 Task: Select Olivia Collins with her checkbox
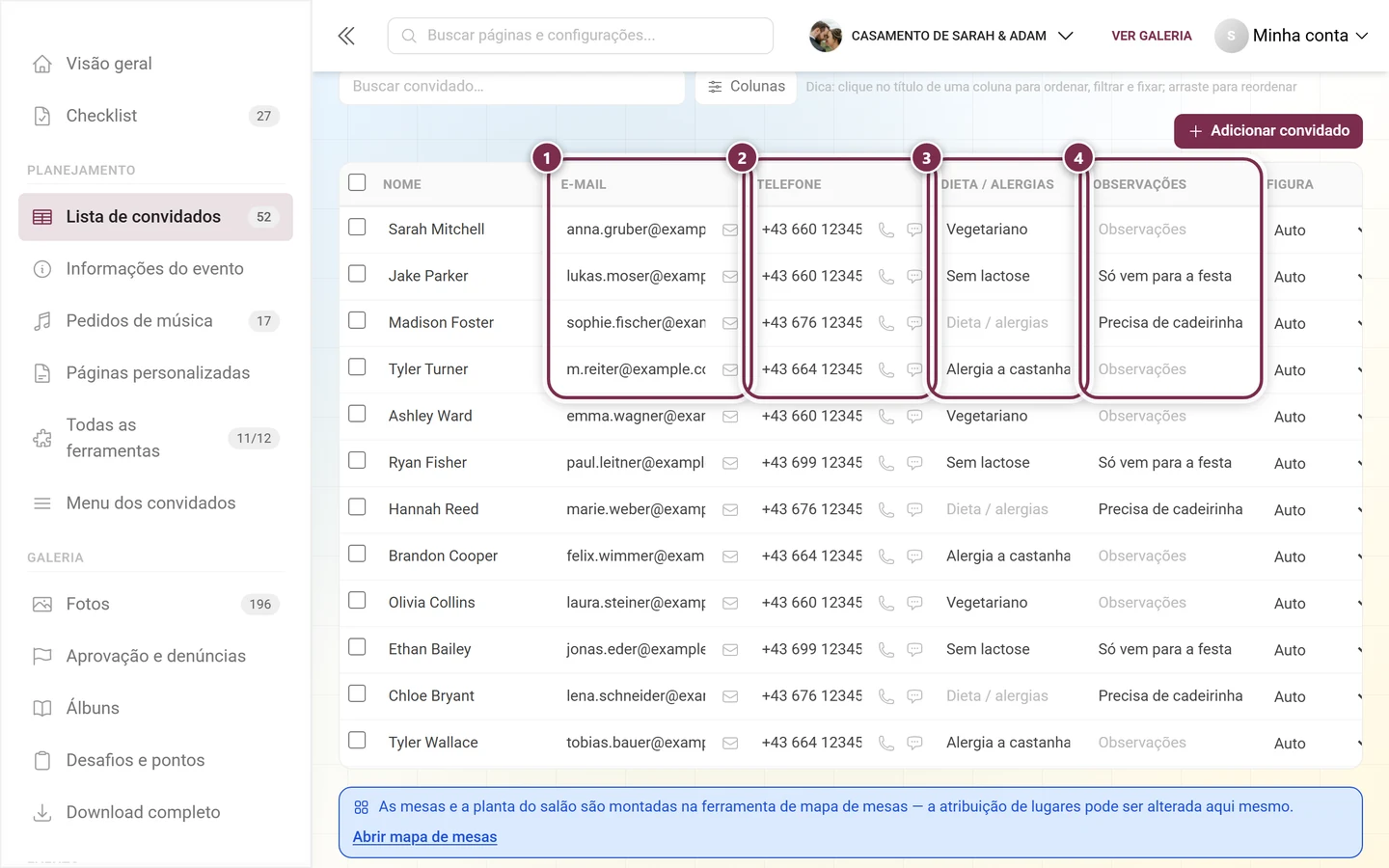357,600
